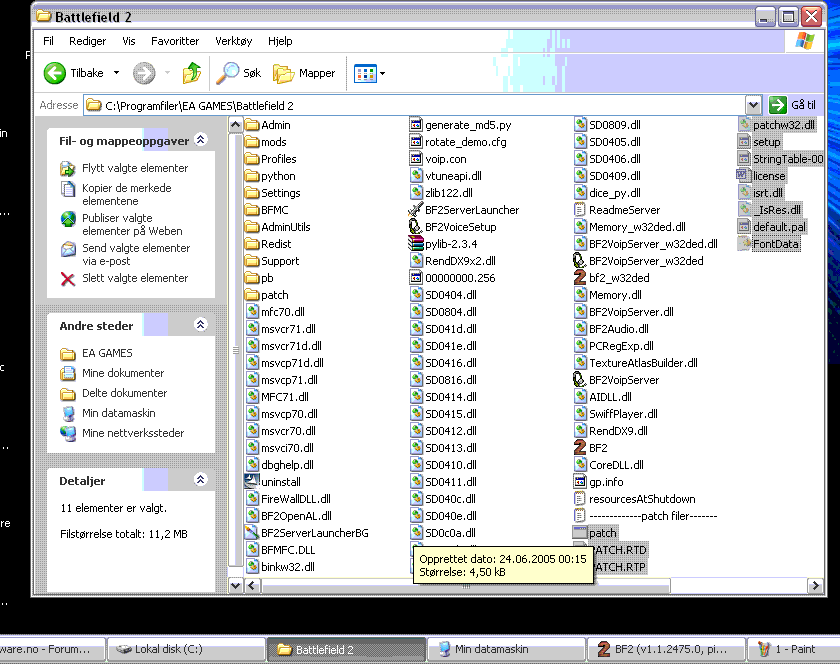Select the uninstall program icon
840x664 pixels.
pyautogui.click(x=252, y=482)
